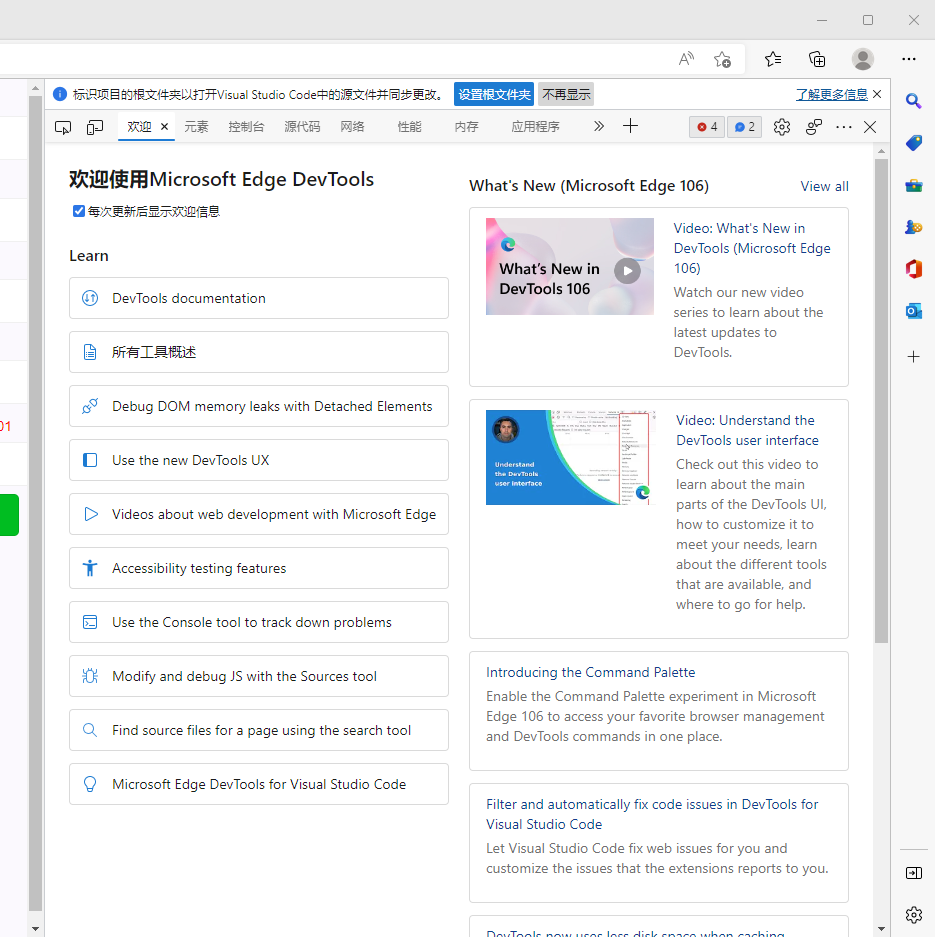The width and height of the screenshot is (935, 937).
Task: Open sidebar settings gear at bottom
Action: (x=913, y=915)
